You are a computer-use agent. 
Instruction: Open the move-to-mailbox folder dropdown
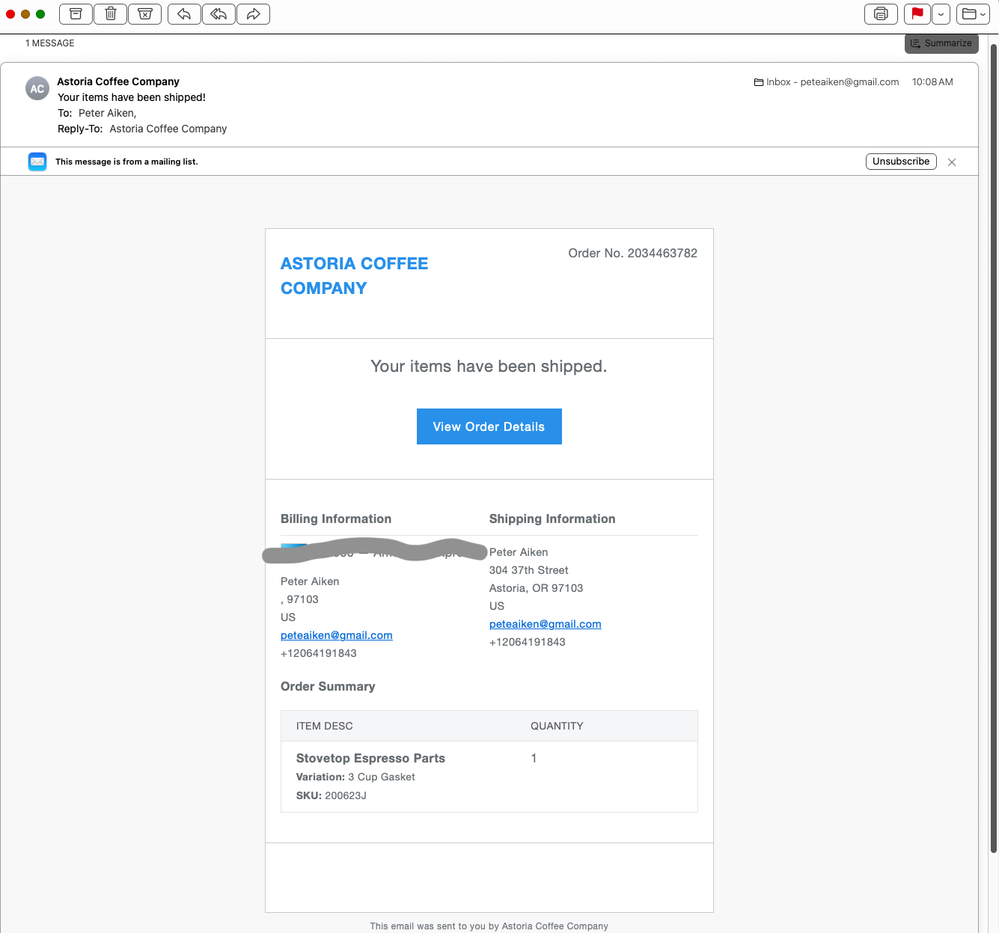[x=972, y=14]
